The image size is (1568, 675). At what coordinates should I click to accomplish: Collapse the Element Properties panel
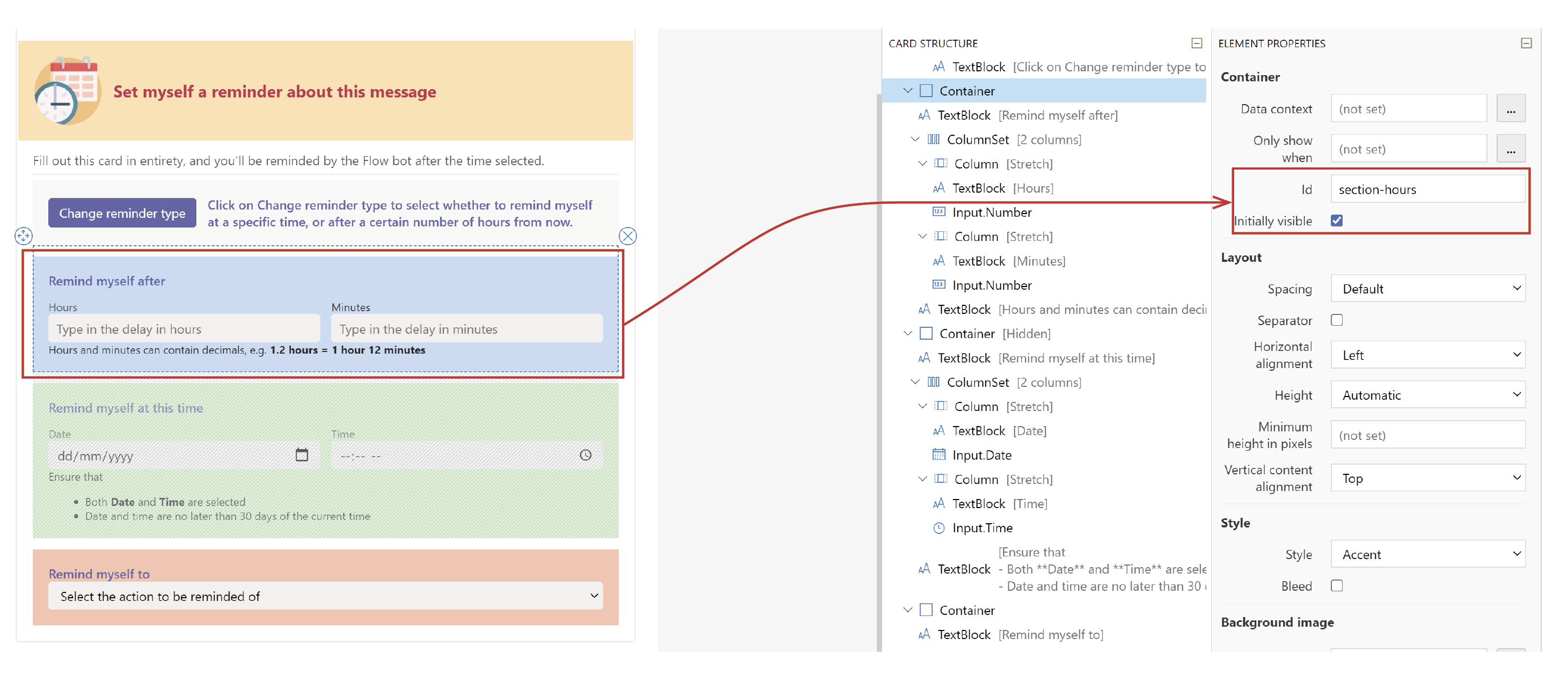[x=1526, y=43]
